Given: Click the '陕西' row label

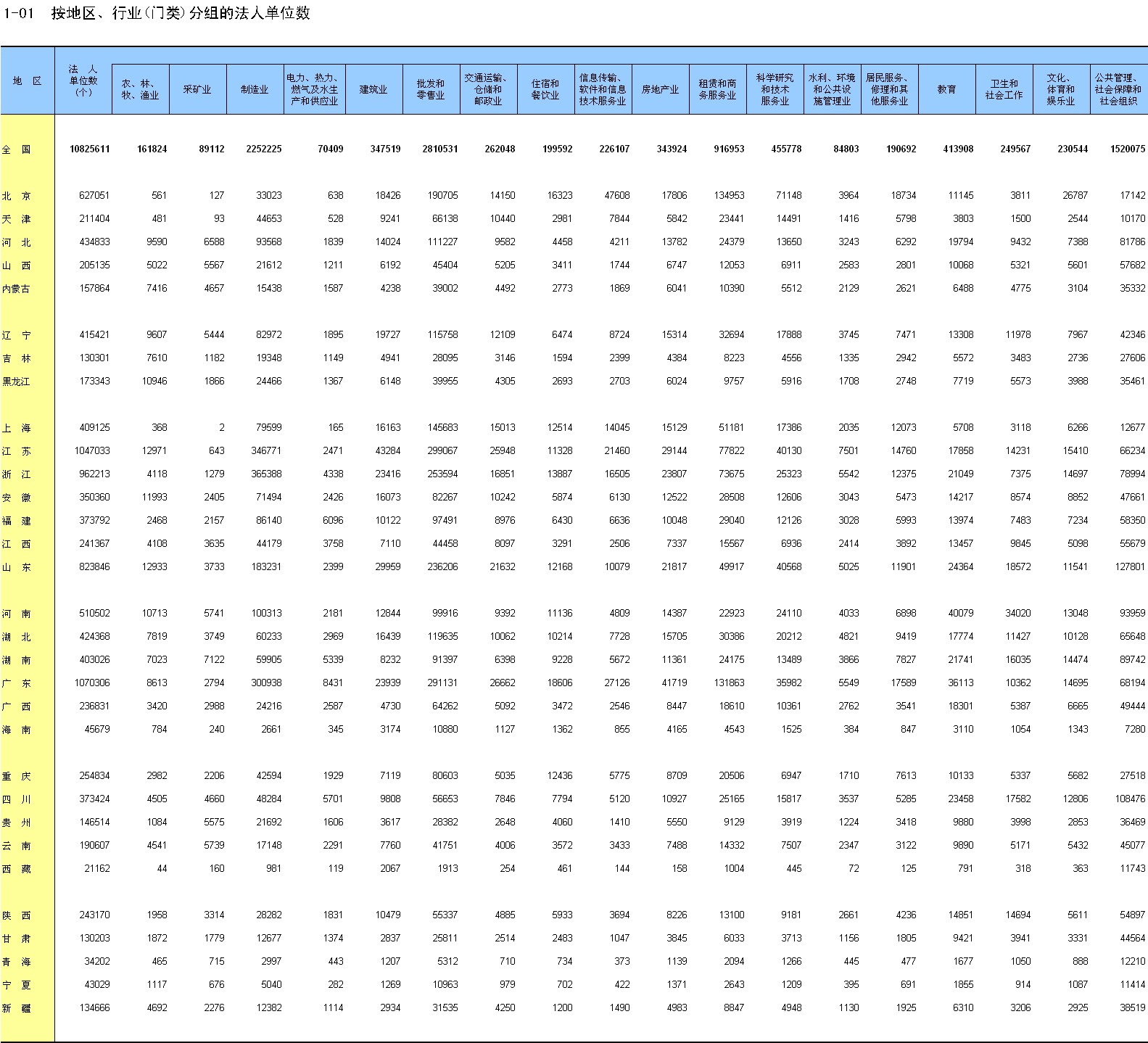Looking at the screenshot, I should click(x=16, y=915).
